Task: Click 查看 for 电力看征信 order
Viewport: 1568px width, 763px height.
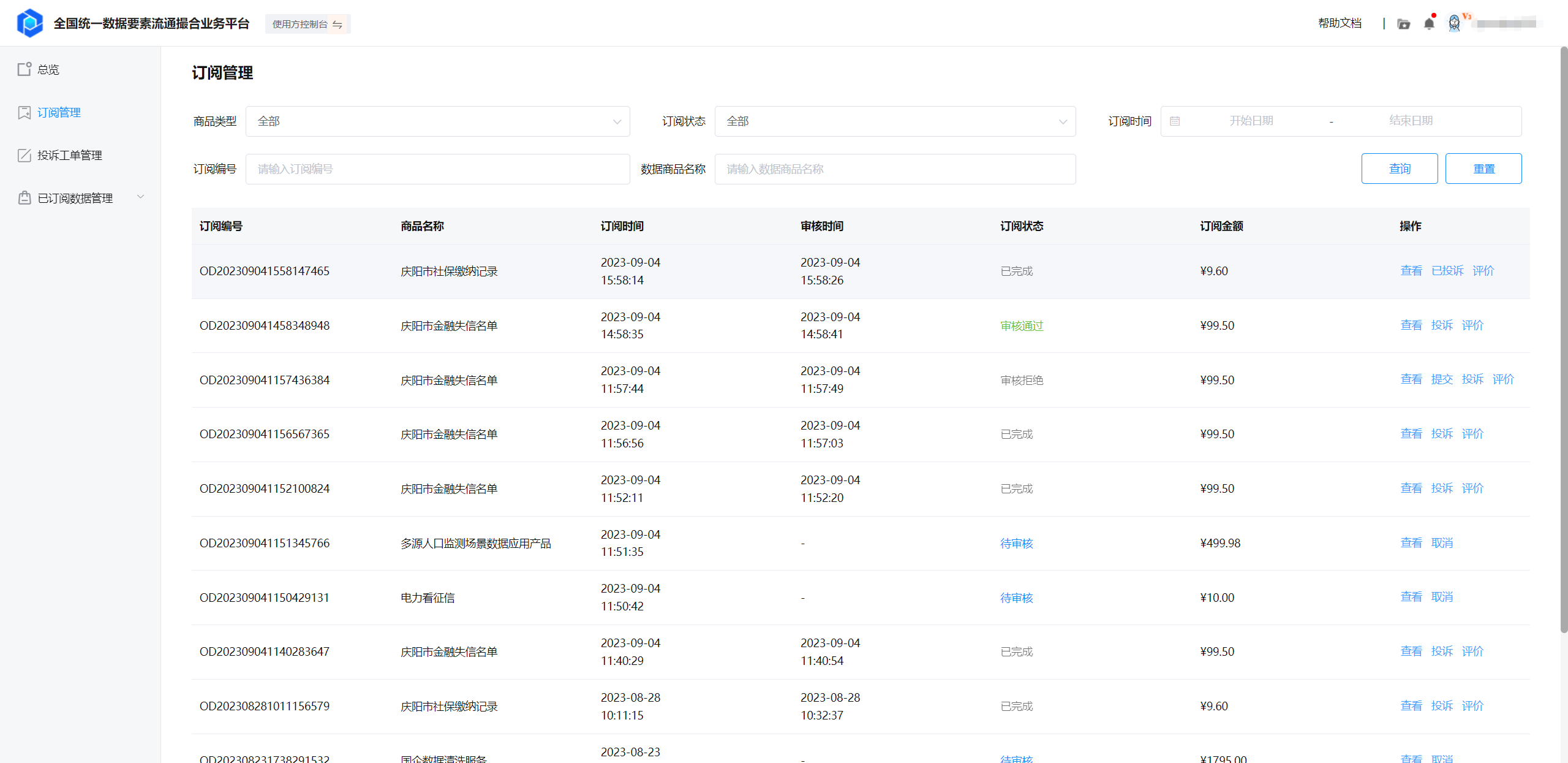Action: [1411, 597]
